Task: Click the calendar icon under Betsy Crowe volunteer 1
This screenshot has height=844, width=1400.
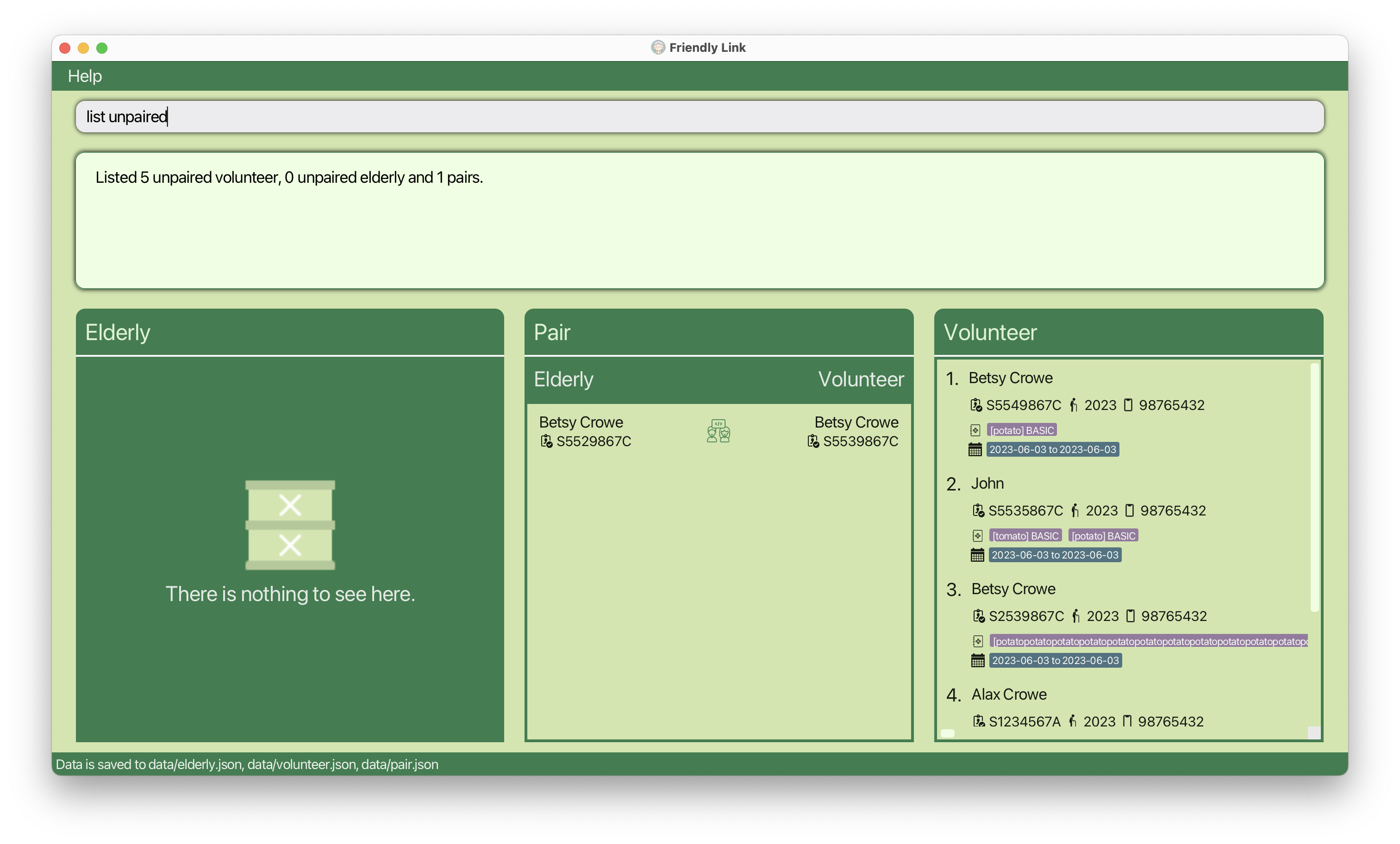Action: tap(975, 450)
